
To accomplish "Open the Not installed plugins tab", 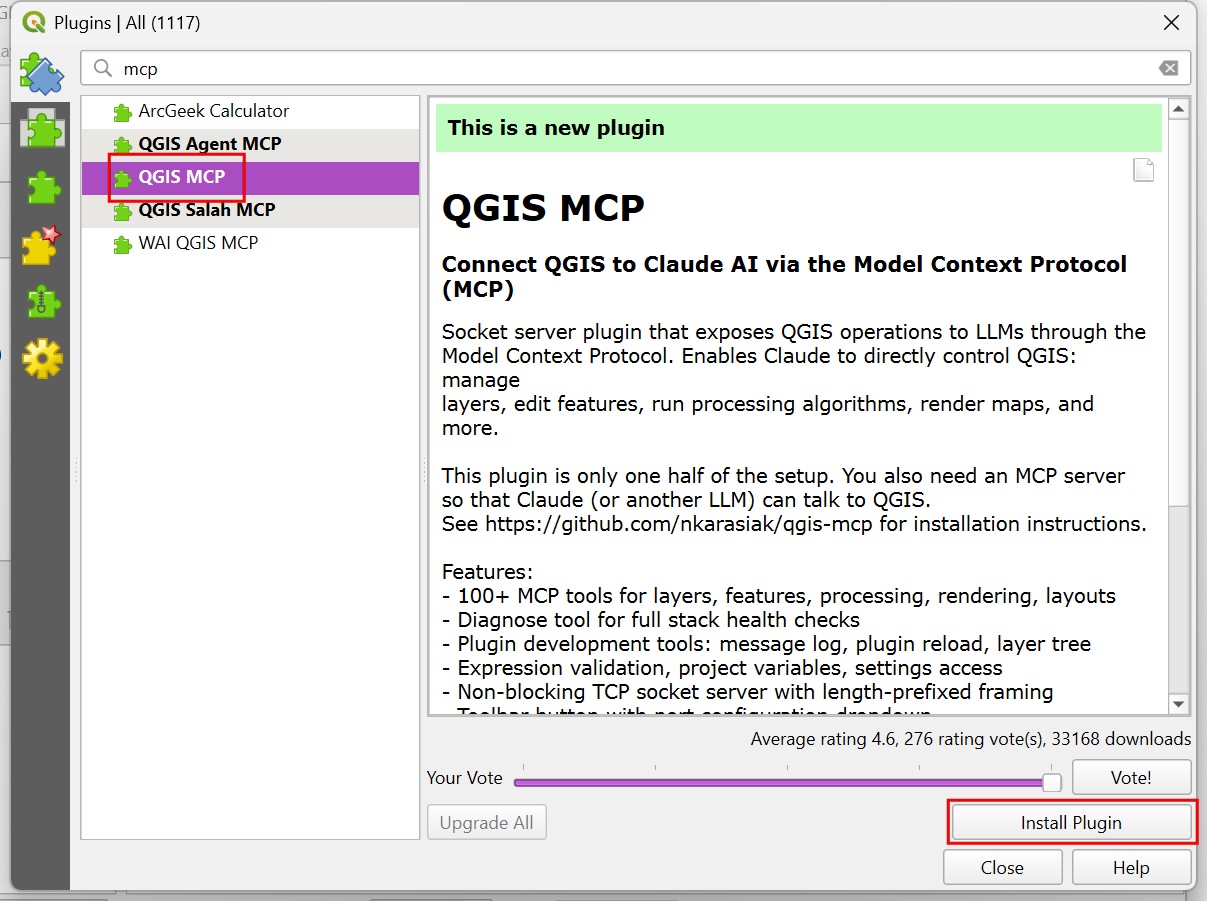I will 41,187.
